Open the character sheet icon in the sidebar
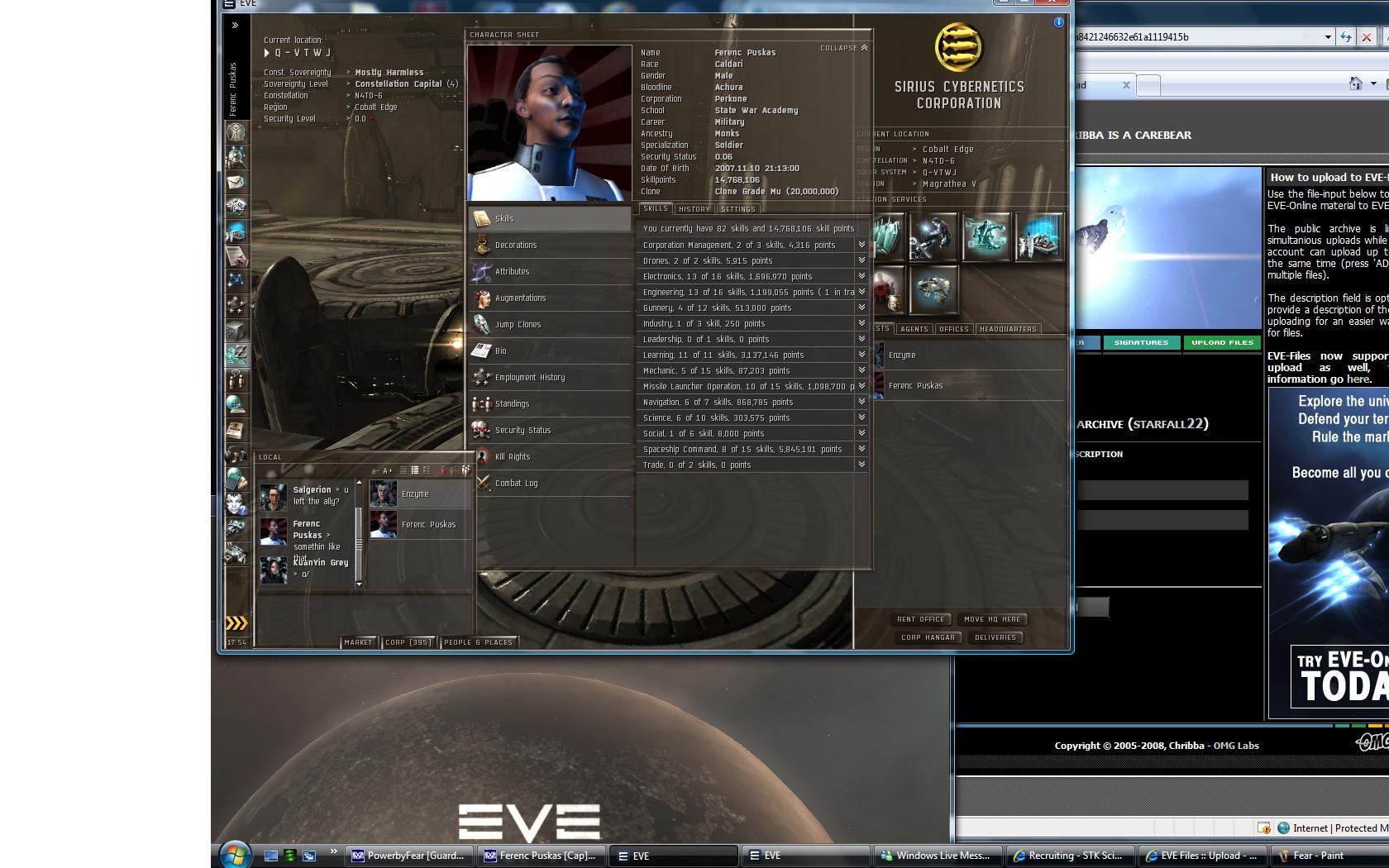Screen dimensions: 1389x868 tap(236, 132)
